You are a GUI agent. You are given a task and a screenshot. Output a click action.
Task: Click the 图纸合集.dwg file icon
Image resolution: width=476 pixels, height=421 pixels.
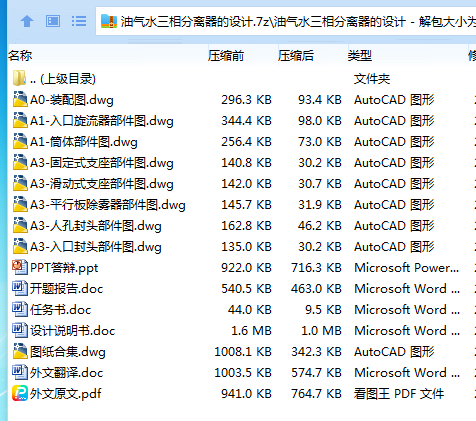[x=20, y=351]
